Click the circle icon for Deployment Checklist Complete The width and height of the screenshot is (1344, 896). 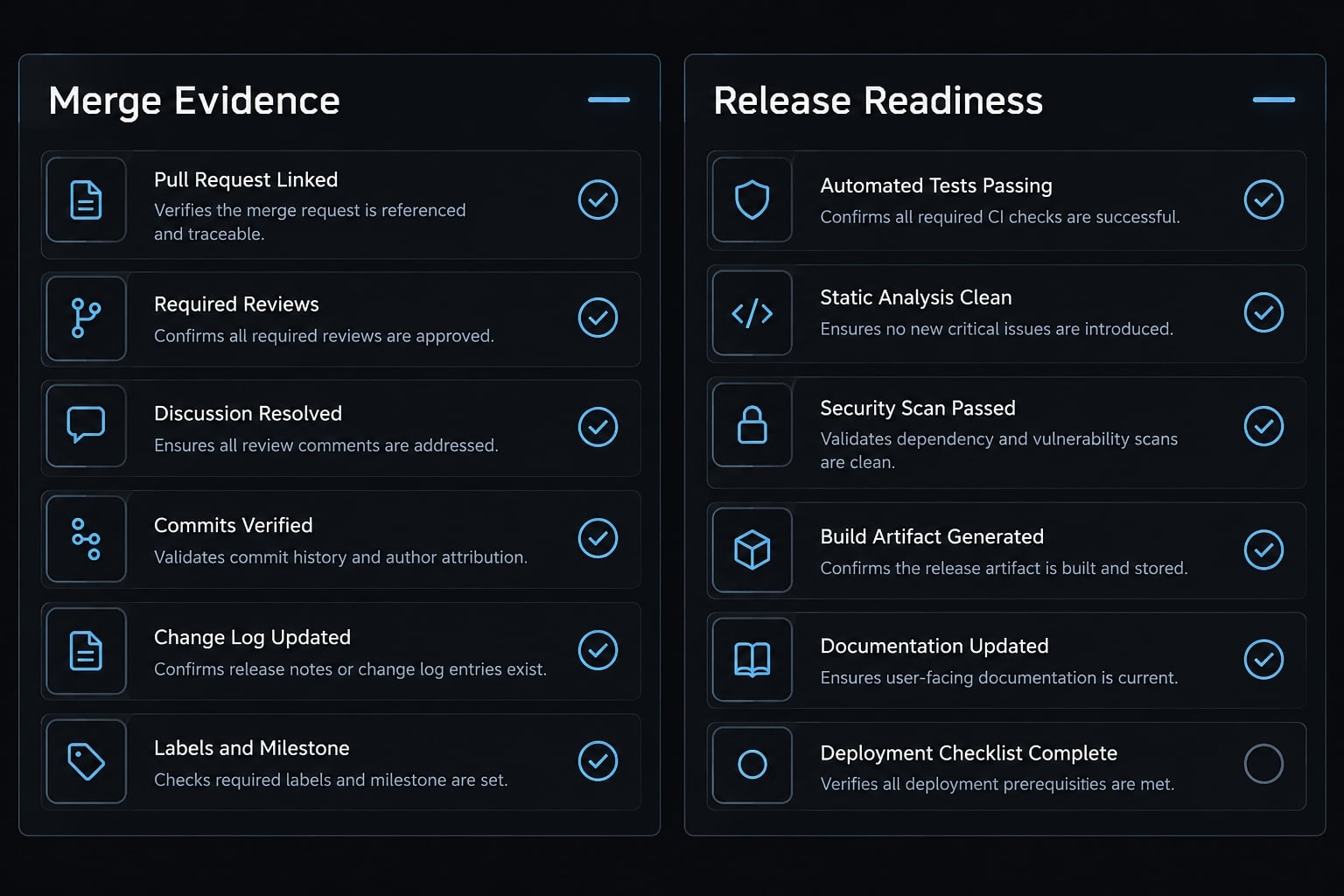point(752,765)
